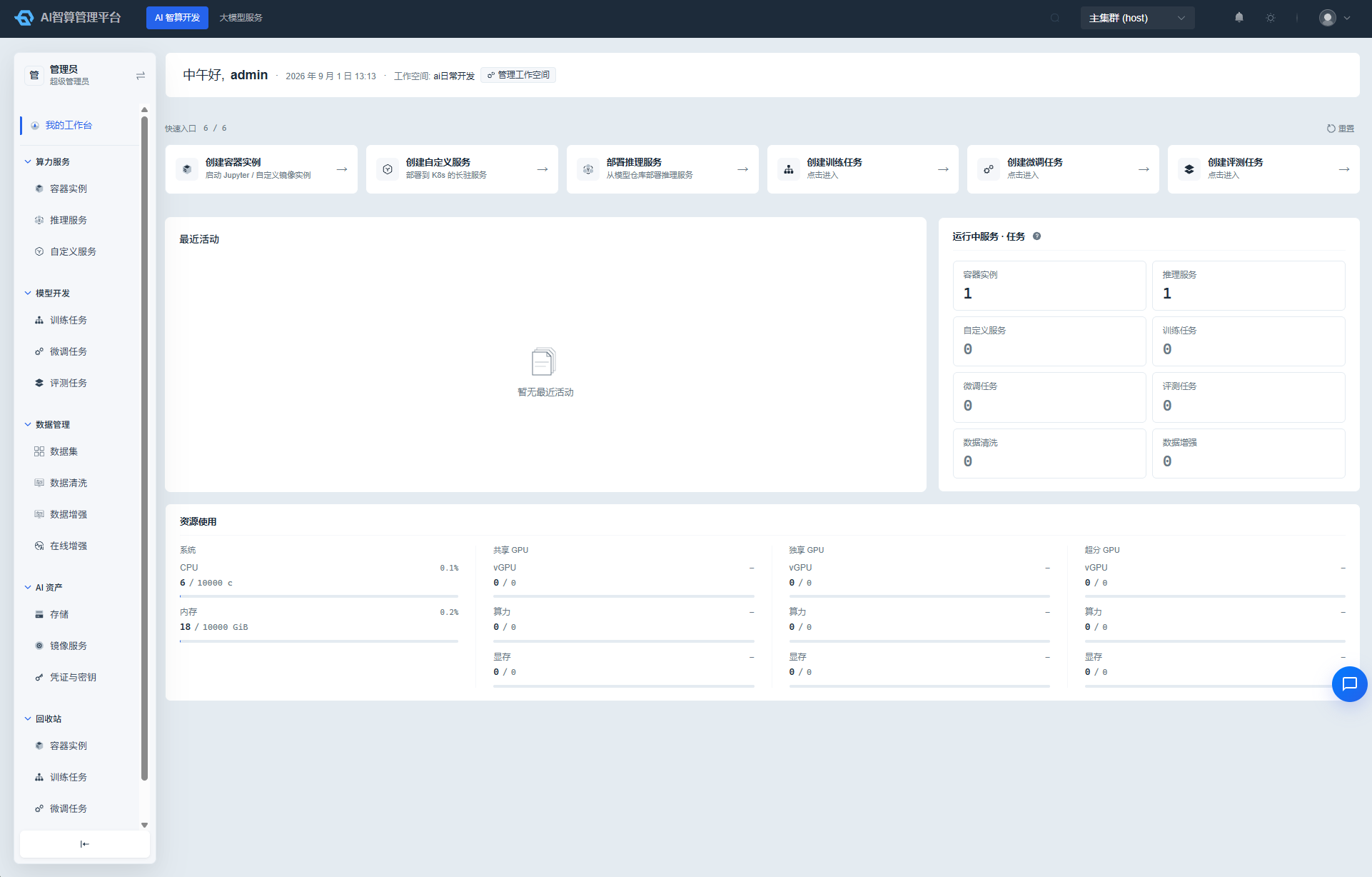Image resolution: width=1372 pixels, height=877 pixels.
Task: Click the 微调任务 icon under 回收站
Action: [x=39, y=808]
